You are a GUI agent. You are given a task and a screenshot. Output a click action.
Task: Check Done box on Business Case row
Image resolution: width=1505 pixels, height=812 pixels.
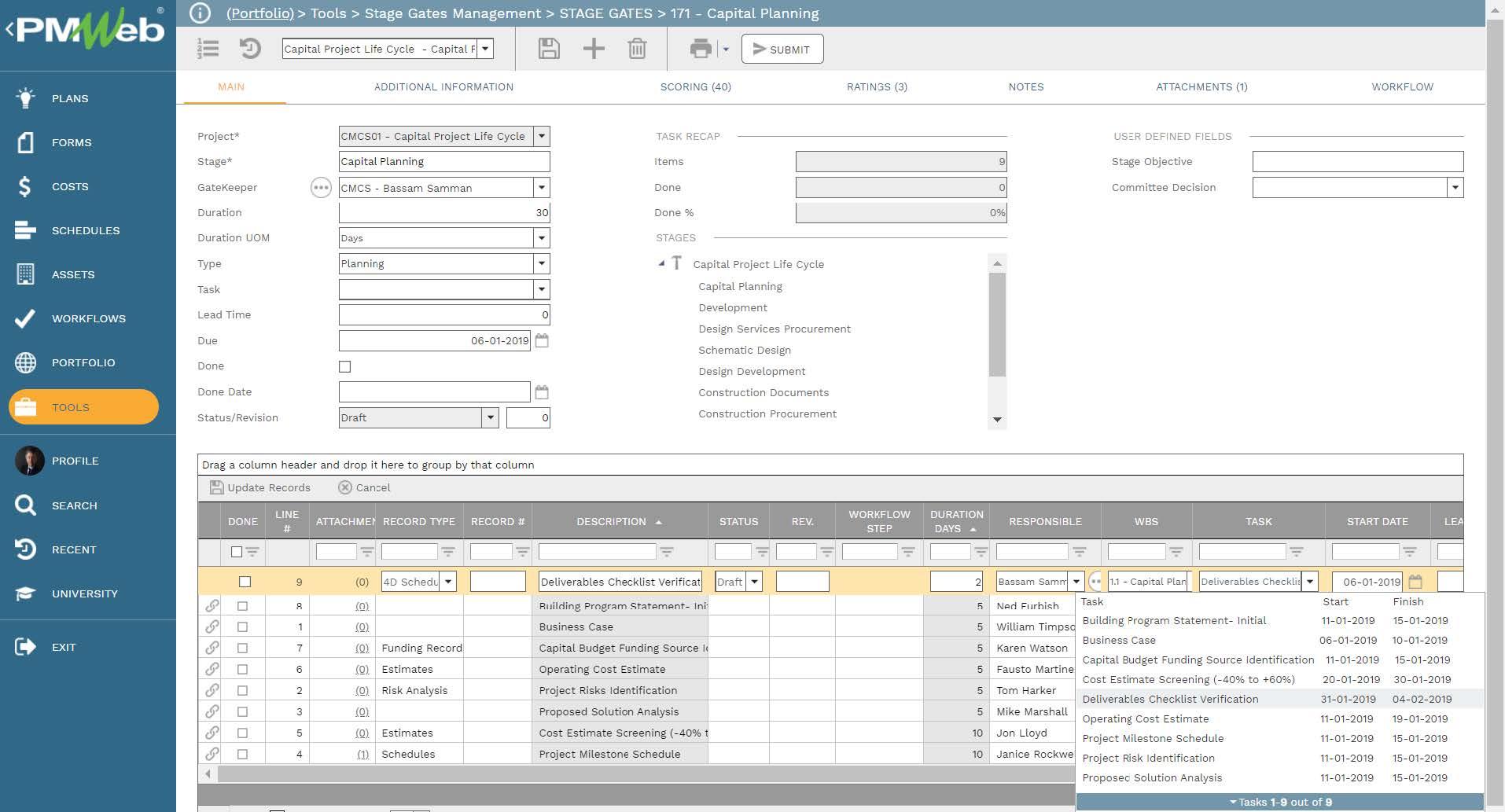[242, 626]
